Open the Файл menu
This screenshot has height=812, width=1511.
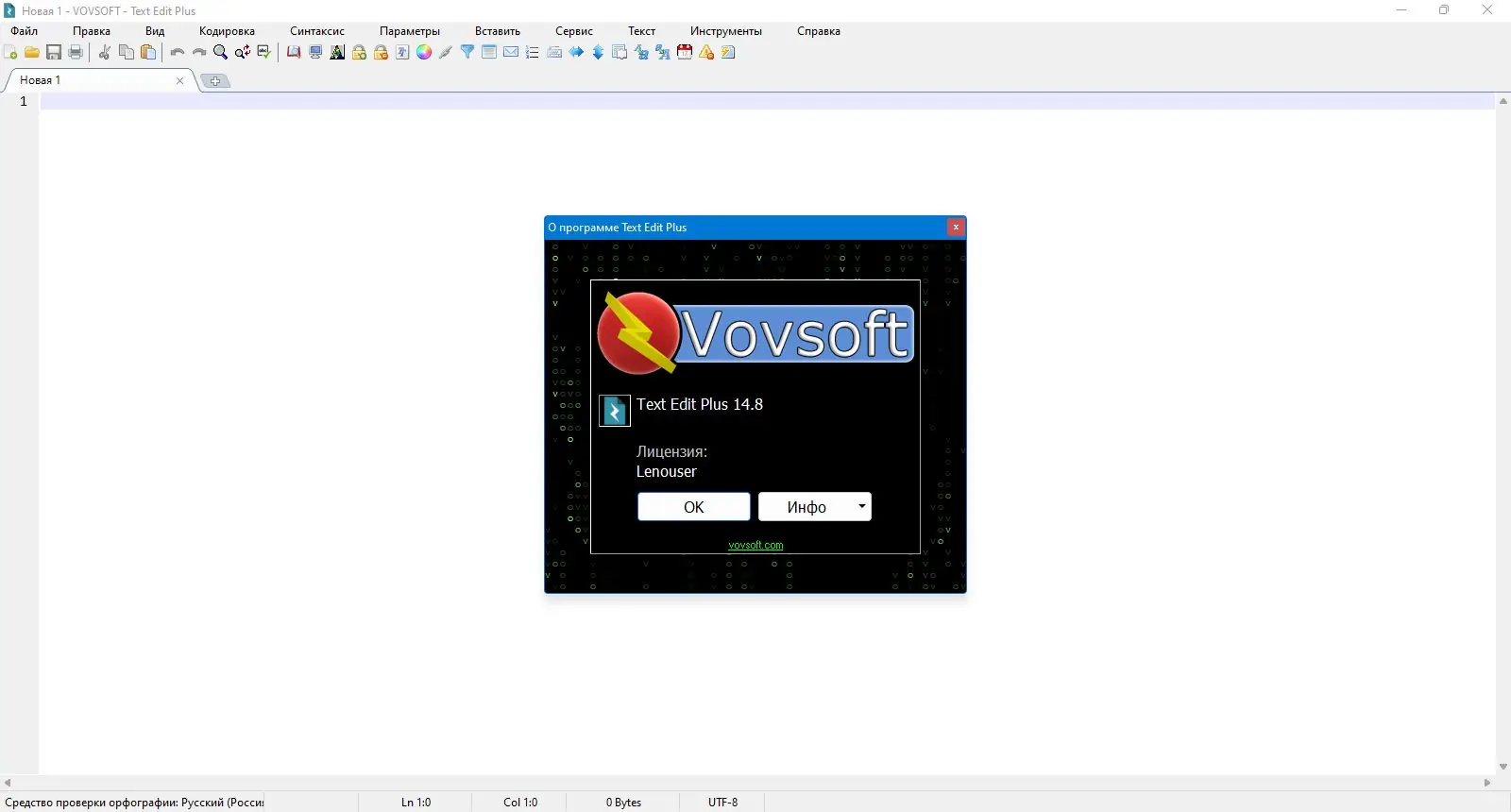25,31
